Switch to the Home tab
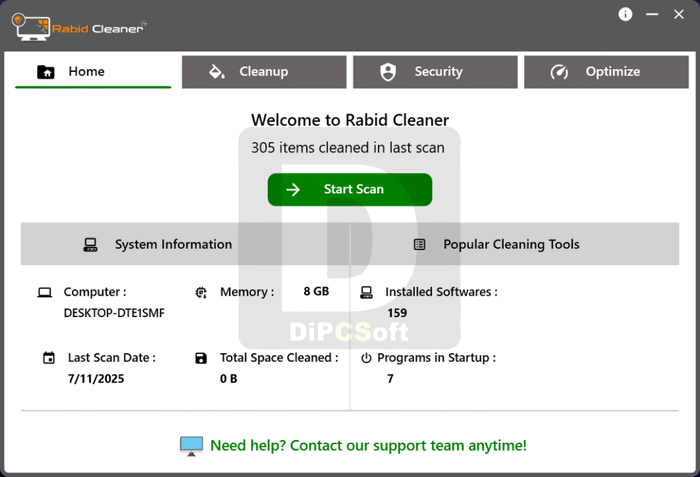The image size is (700, 477). pyautogui.click(x=93, y=72)
